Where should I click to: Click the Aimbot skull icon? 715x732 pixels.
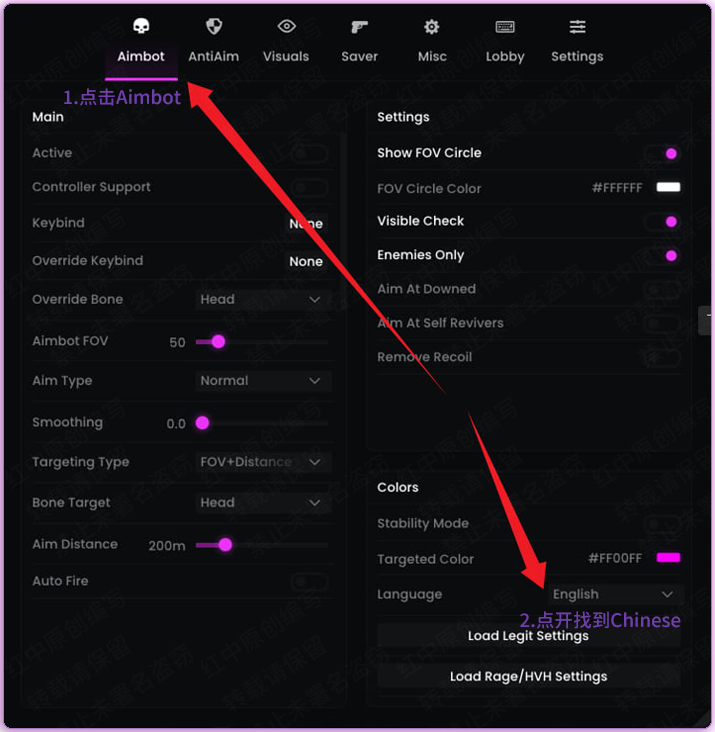[x=141, y=27]
